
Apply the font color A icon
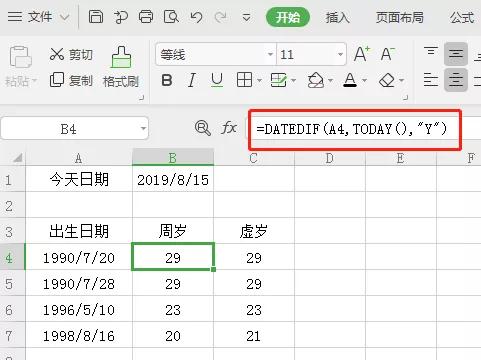pyautogui.click(x=350, y=80)
